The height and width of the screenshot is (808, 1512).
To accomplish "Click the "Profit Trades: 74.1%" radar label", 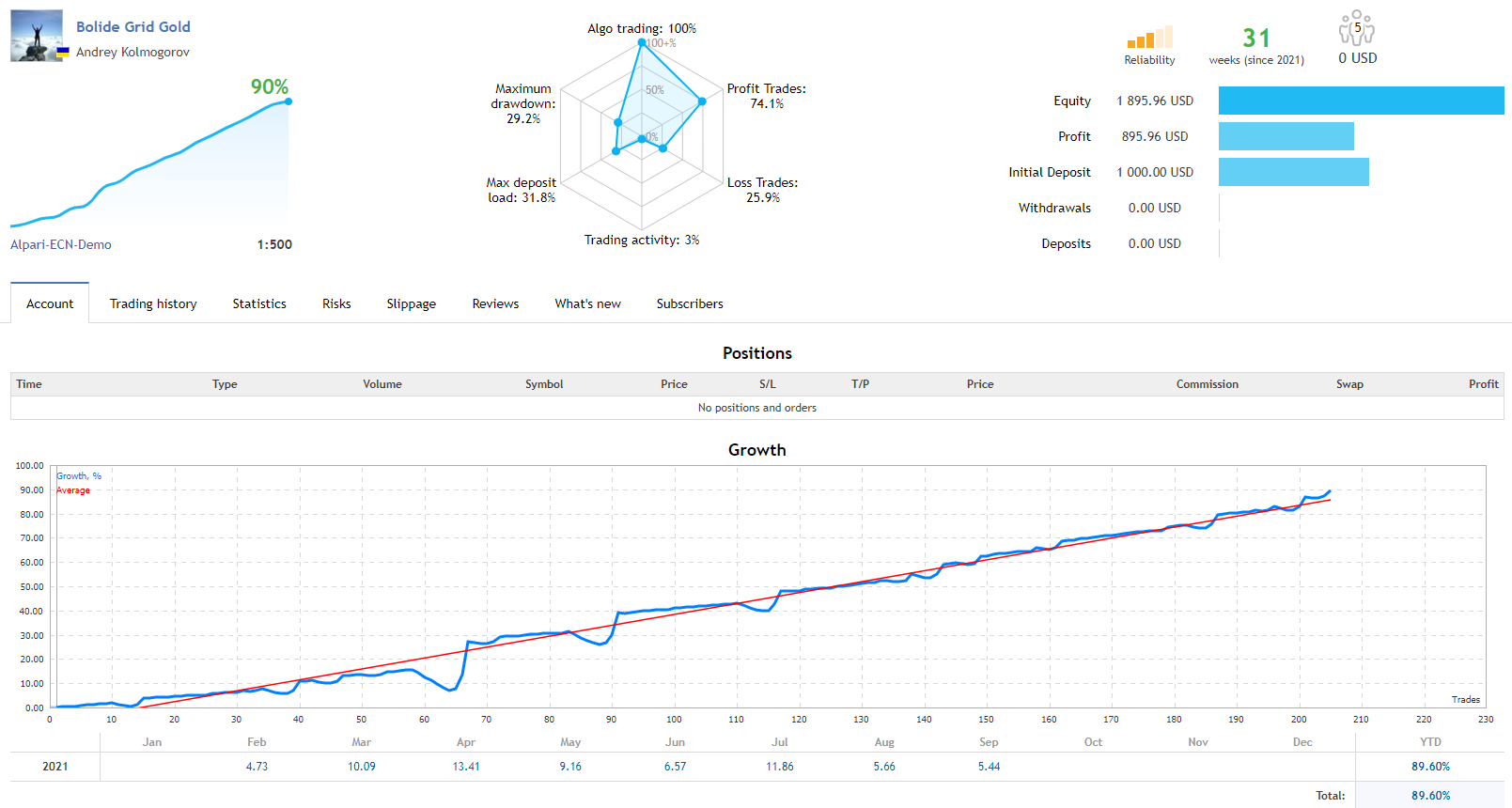I will [x=767, y=96].
